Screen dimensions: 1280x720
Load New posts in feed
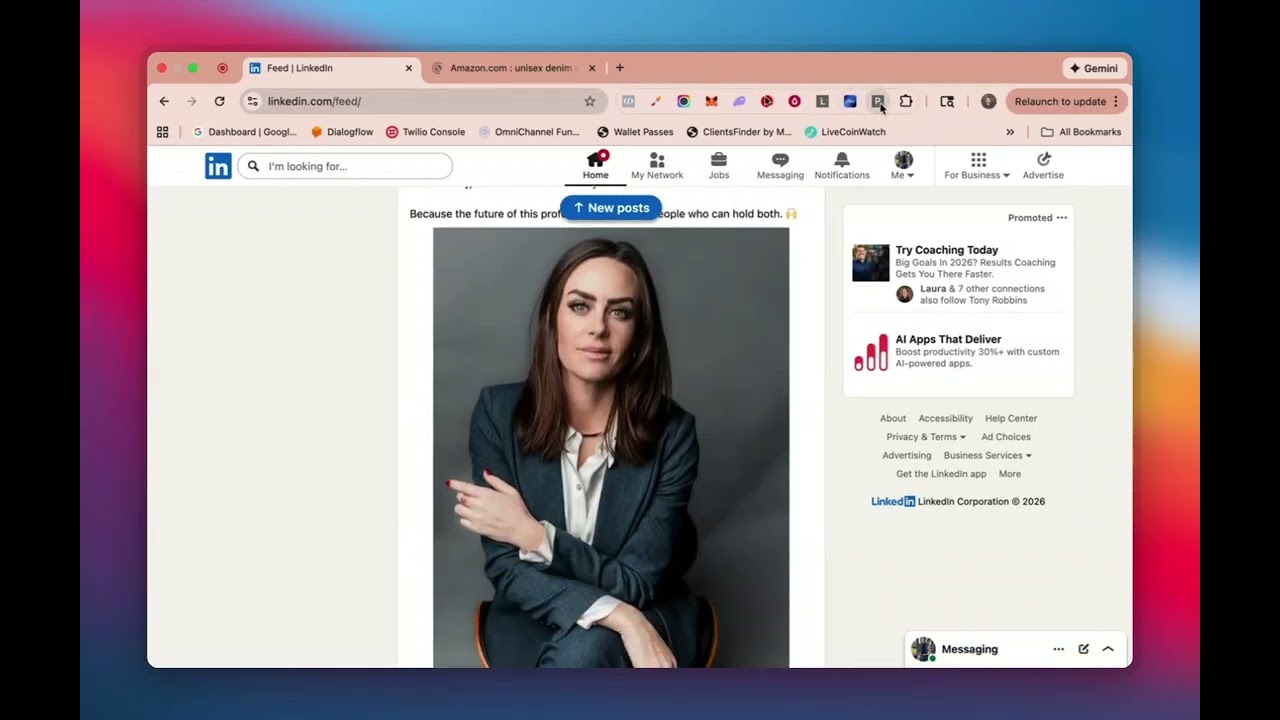[x=611, y=208]
